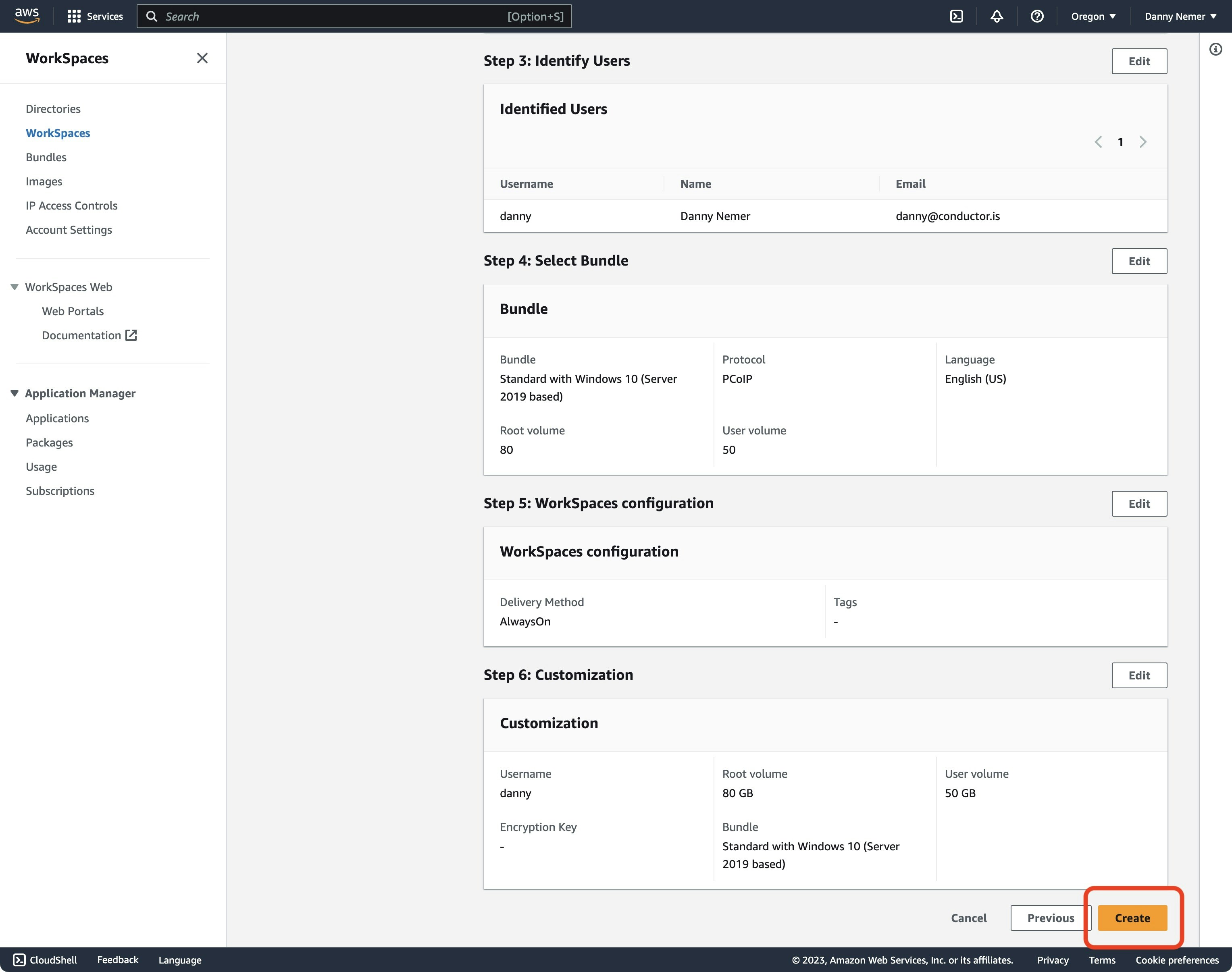Screen dimensions: 1232x972
Task: Cancel the WorkSpace creation
Action: coord(968,918)
